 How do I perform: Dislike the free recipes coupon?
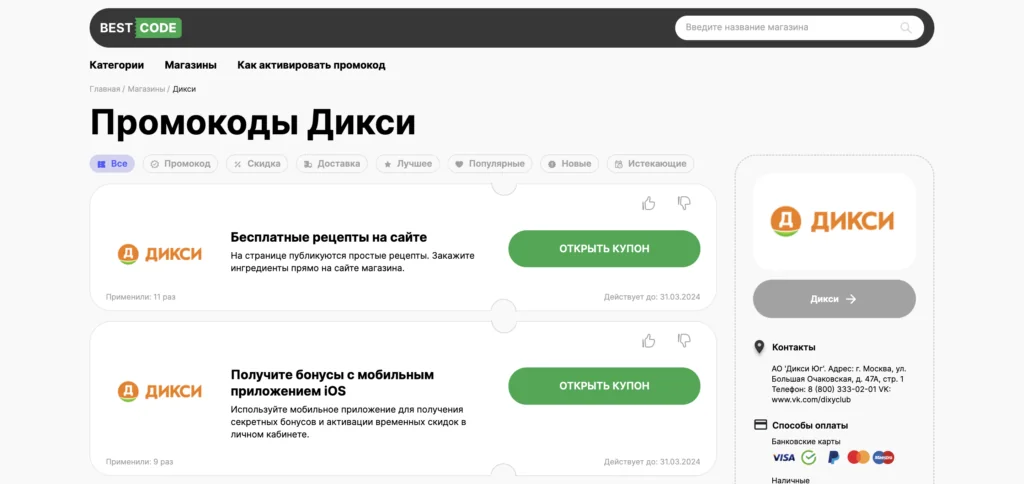(684, 203)
